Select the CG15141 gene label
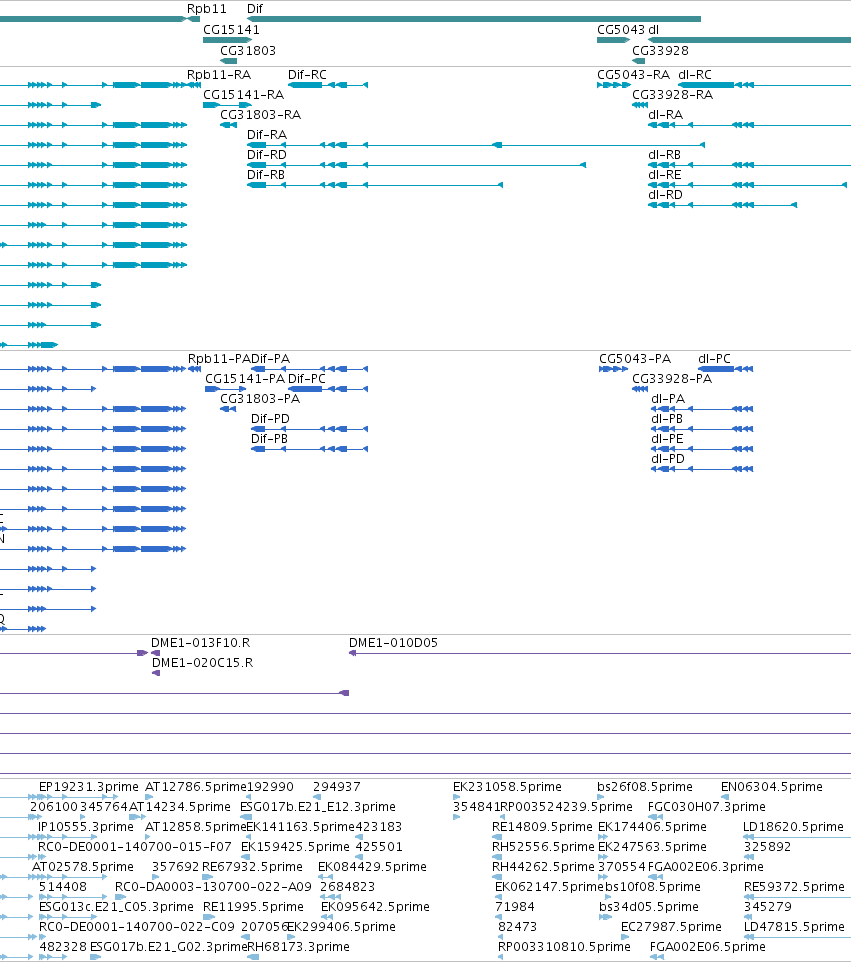The image size is (851, 962). click(231, 29)
